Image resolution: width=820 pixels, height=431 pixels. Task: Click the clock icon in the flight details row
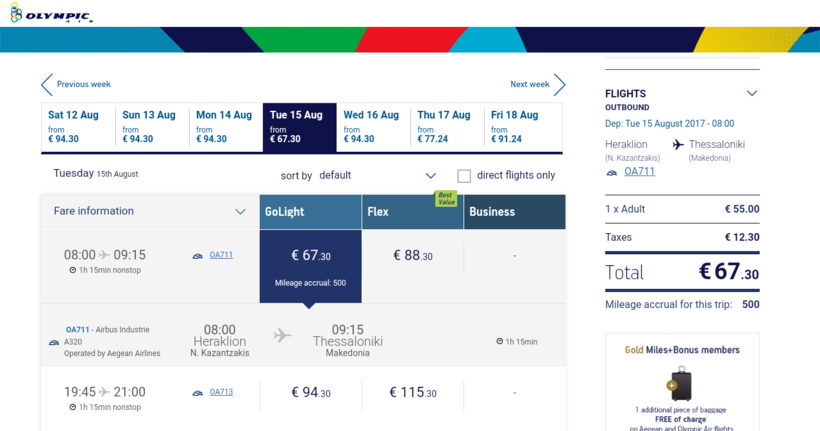coord(500,342)
